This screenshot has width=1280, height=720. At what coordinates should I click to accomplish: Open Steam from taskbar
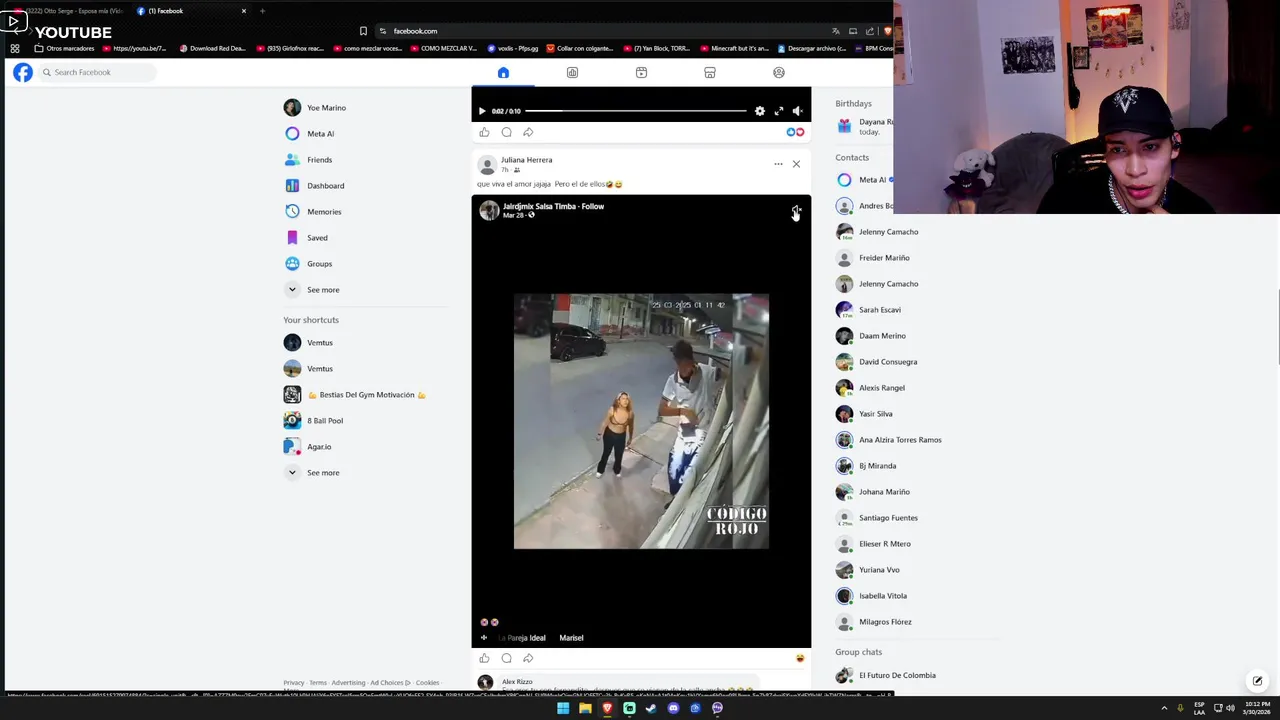click(x=651, y=708)
